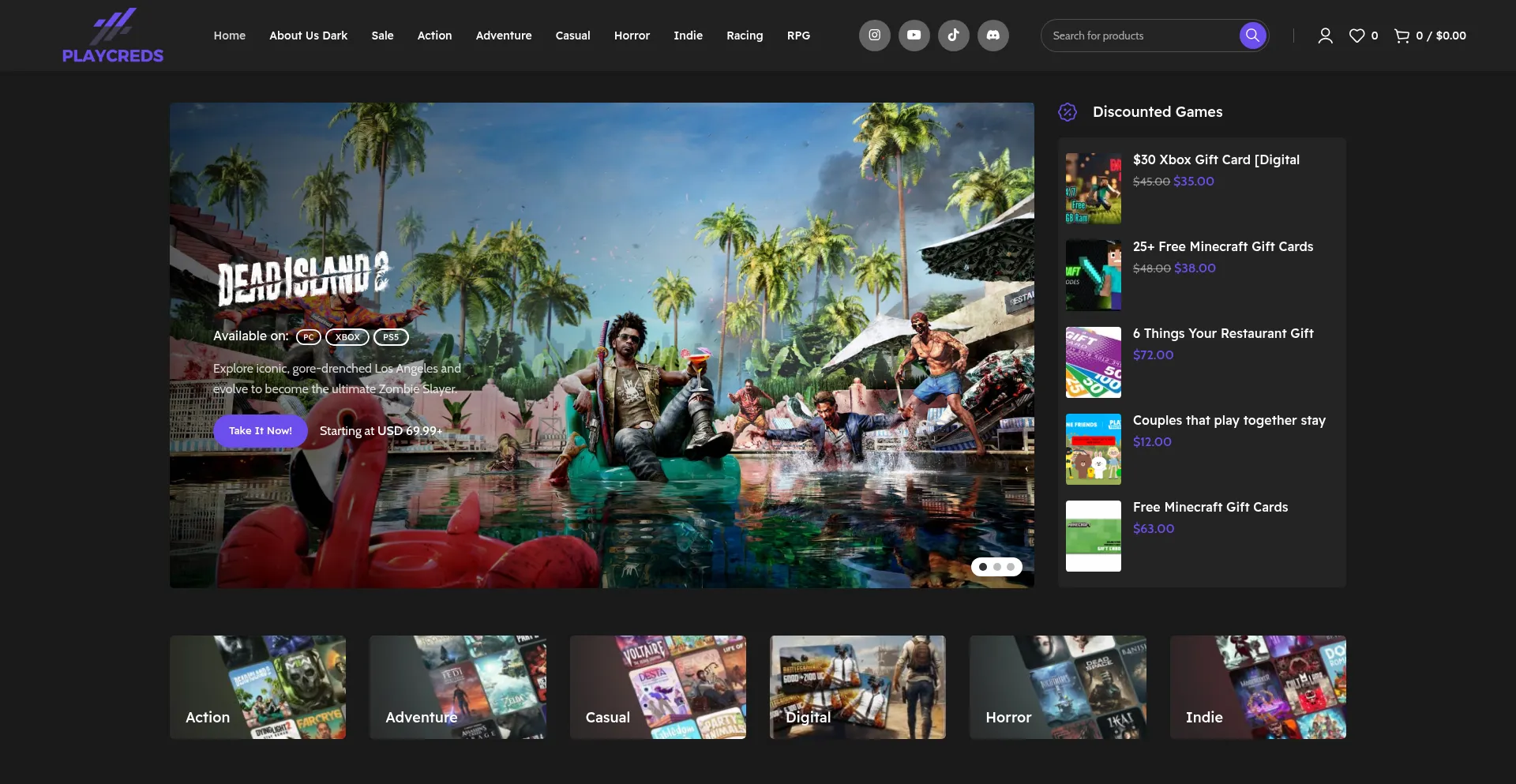
Task: Click the $12.00 price
Action: (x=1152, y=442)
